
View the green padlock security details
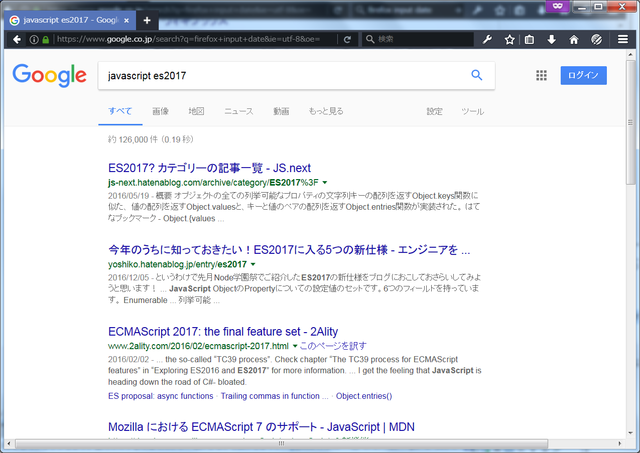click(46, 40)
